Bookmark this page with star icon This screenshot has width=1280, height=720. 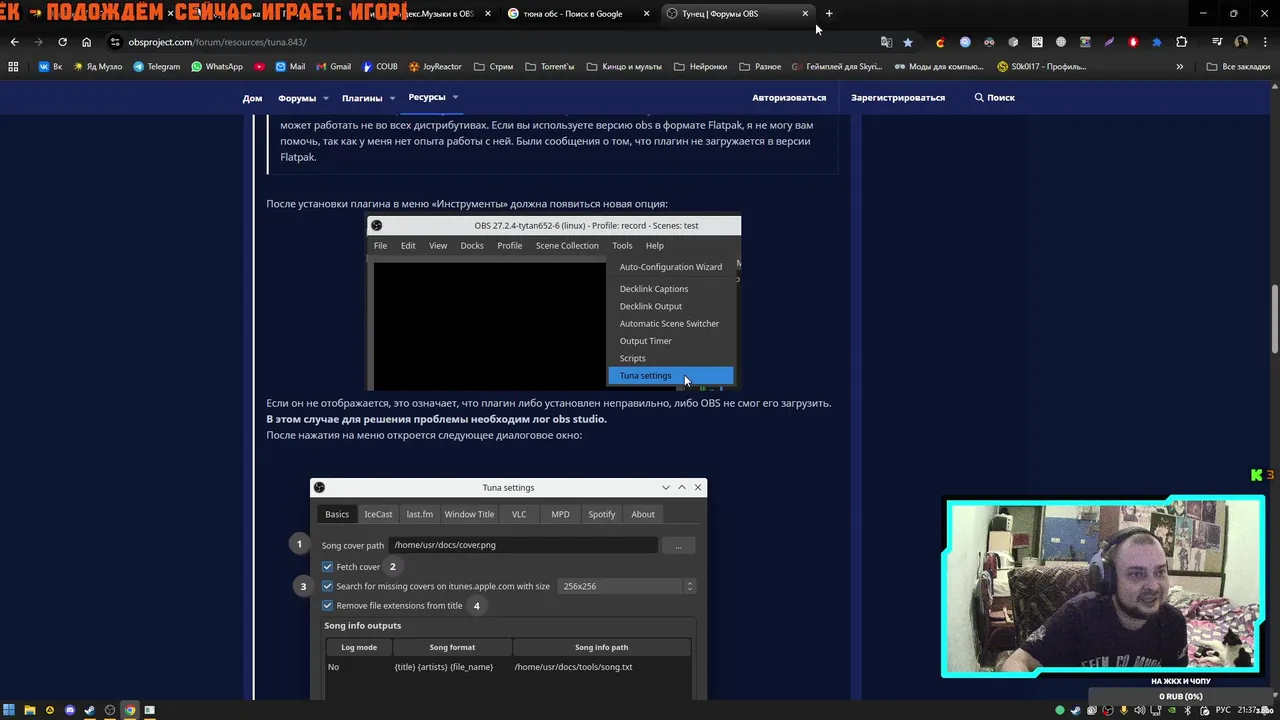[907, 42]
